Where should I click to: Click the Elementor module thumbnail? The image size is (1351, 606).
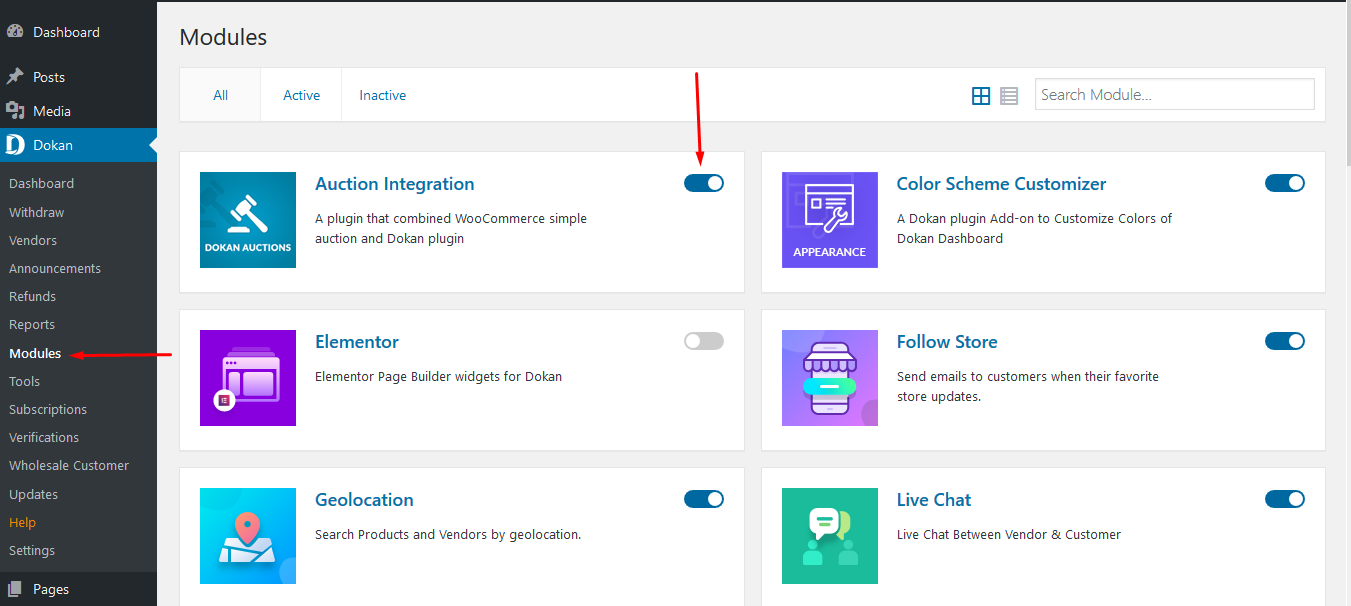point(248,378)
